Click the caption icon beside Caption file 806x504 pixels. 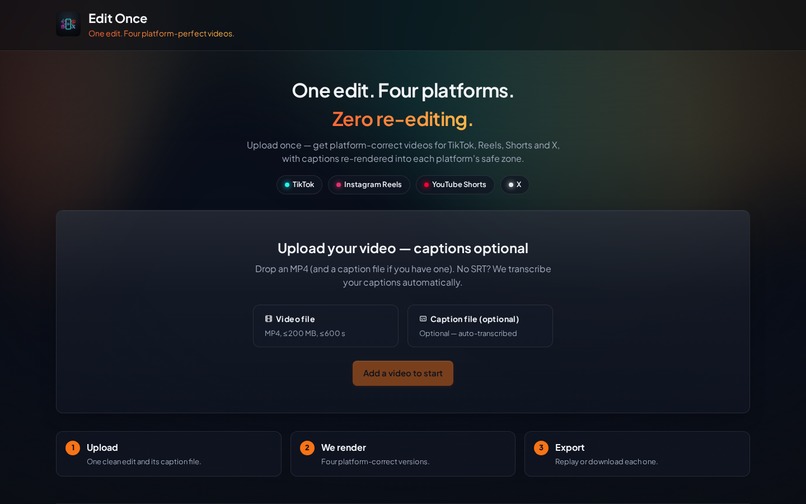click(423, 319)
